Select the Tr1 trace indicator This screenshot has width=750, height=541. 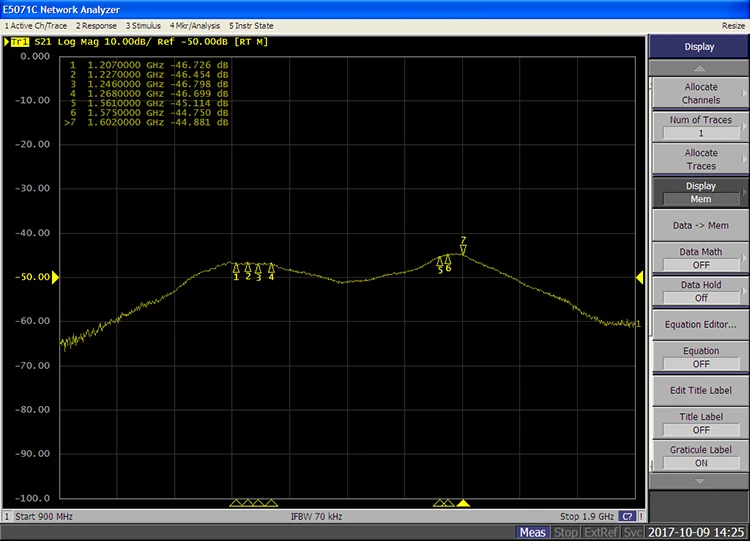tap(20, 42)
